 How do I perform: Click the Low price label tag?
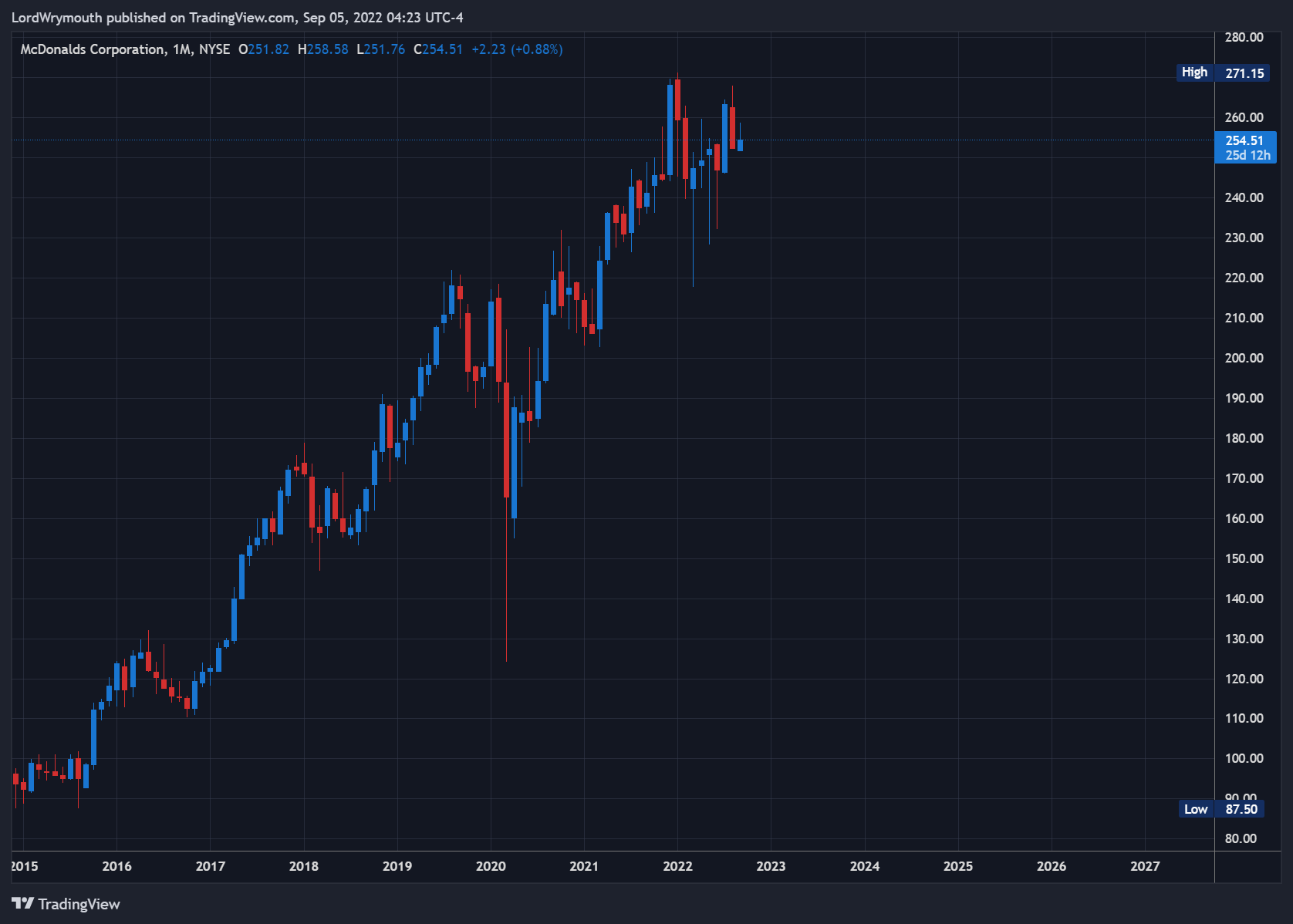(x=1196, y=809)
